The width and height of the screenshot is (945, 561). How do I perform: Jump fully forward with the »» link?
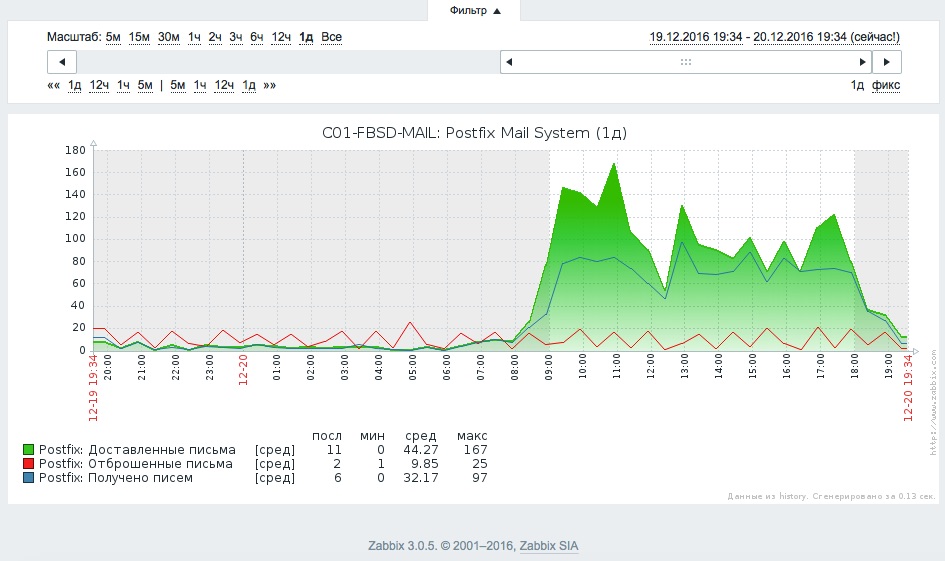pyautogui.click(x=269, y=85)
